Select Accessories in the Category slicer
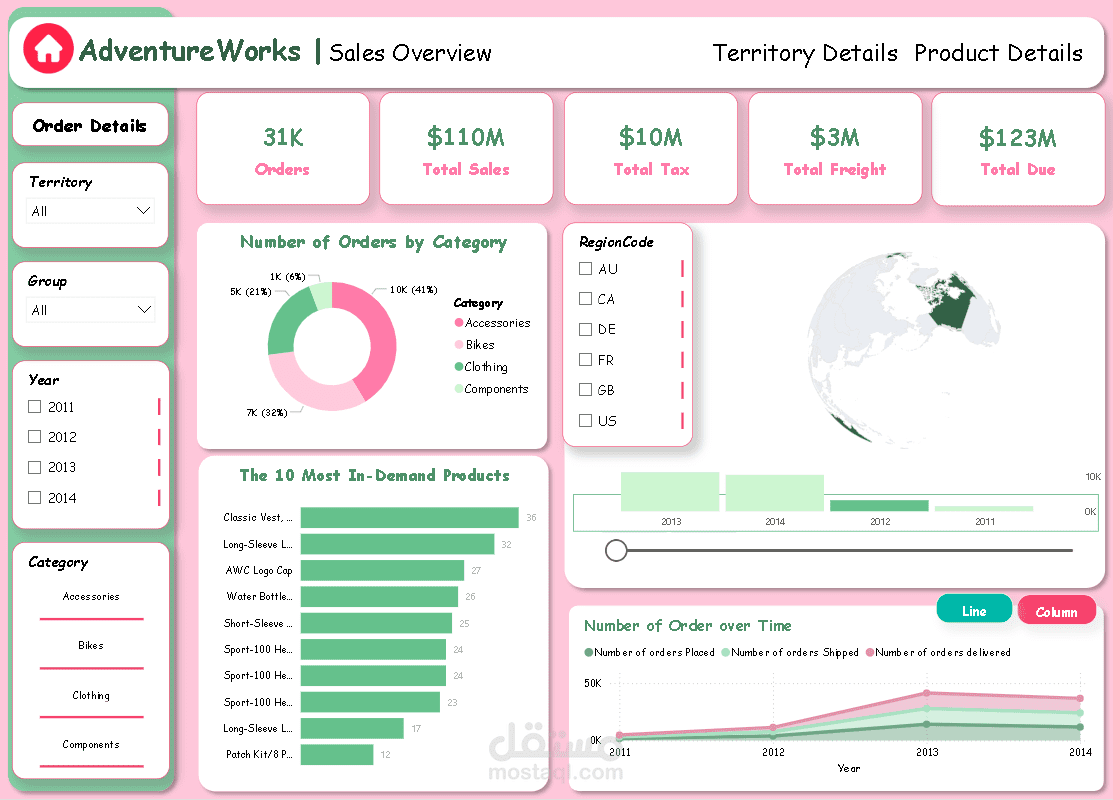 (x=91, y=597)
